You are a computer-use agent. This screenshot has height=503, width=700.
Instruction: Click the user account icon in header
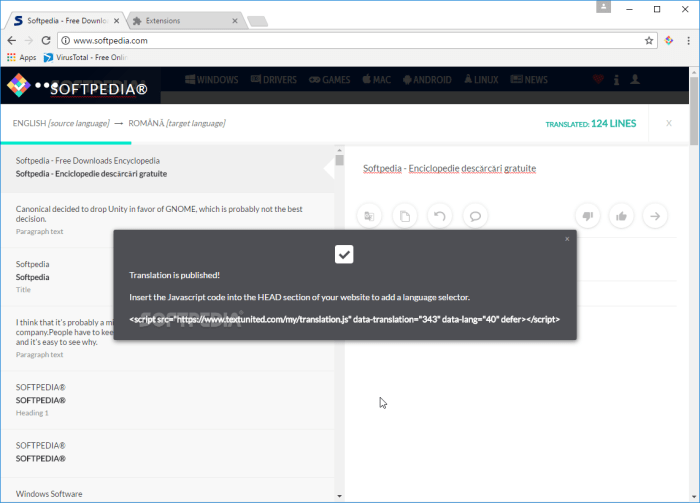click(x=635, y=79)
